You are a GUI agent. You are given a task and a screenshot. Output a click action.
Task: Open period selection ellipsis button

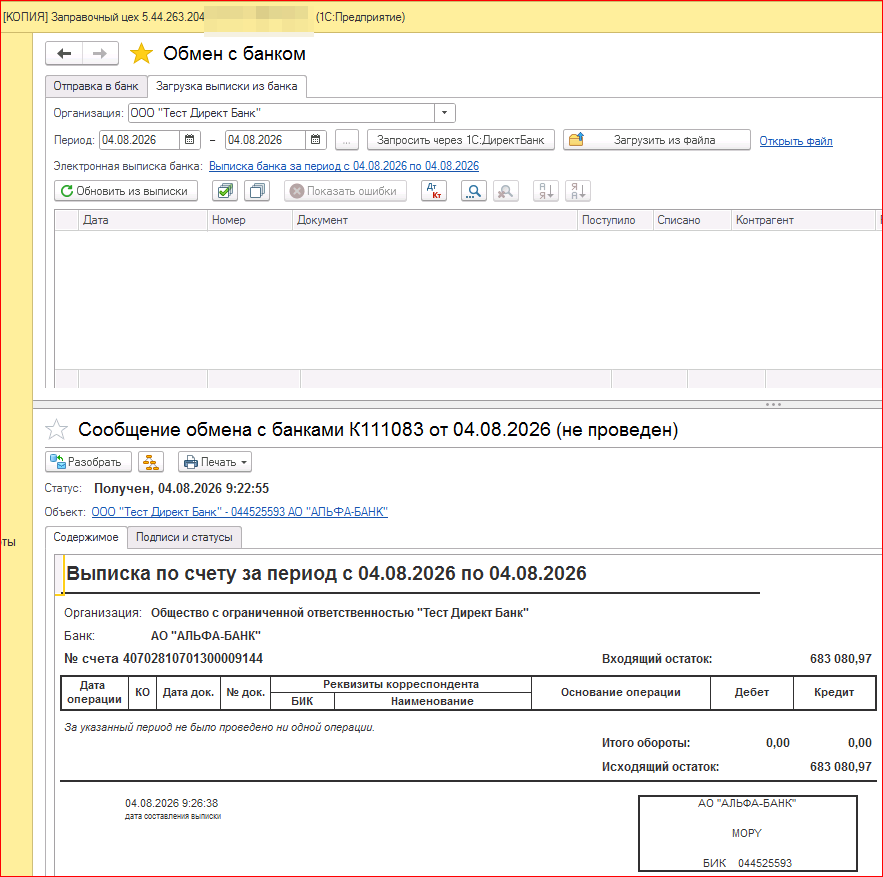[x=347, y=140]
